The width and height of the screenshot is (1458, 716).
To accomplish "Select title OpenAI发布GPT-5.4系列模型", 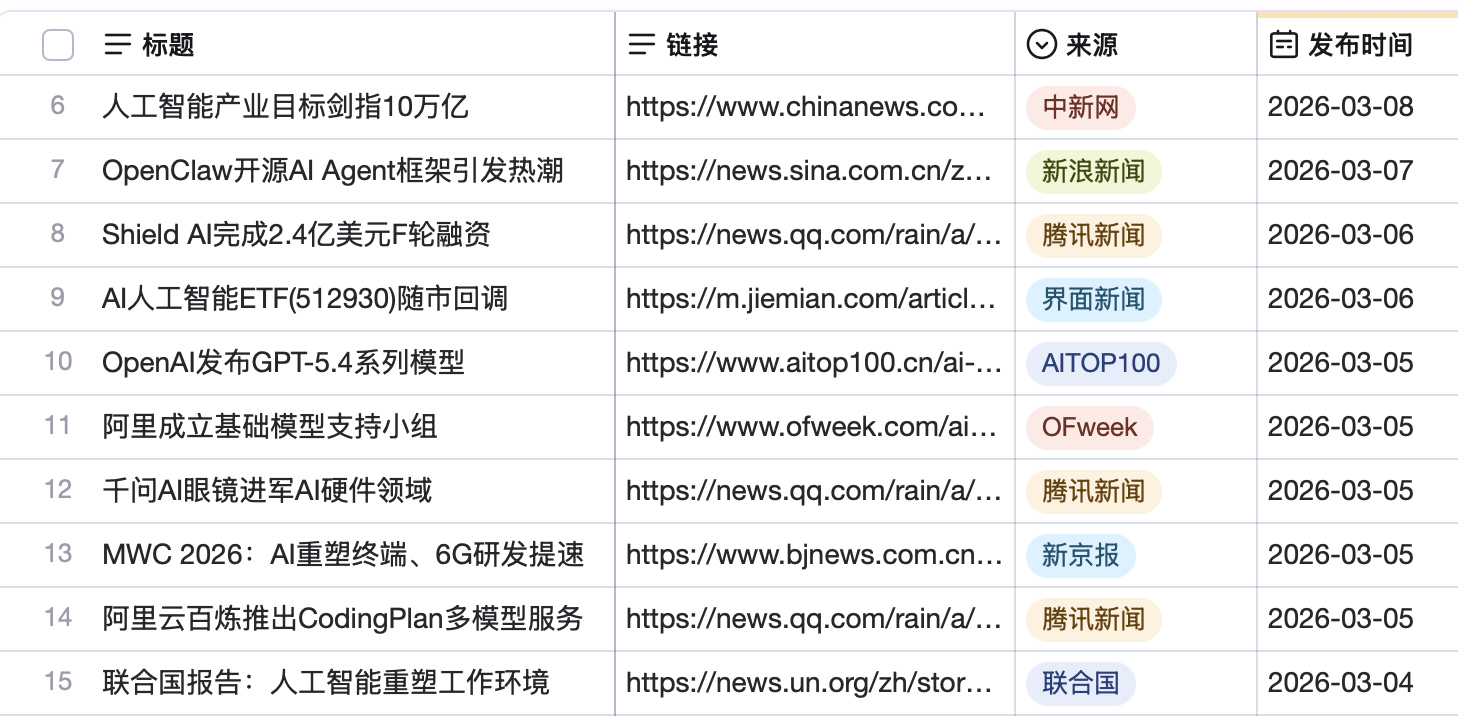I will (283, 362).
